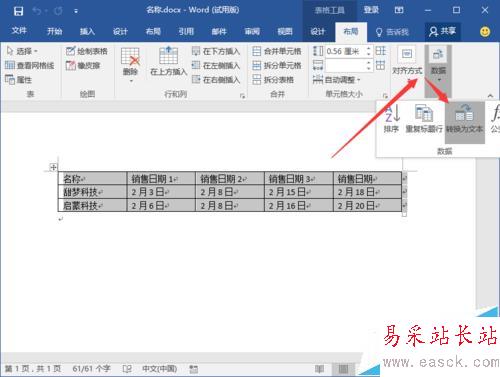Switch to read mode view icon
Image resolution: width=500 pixels, height=377 pixels.
coord(319,369)
